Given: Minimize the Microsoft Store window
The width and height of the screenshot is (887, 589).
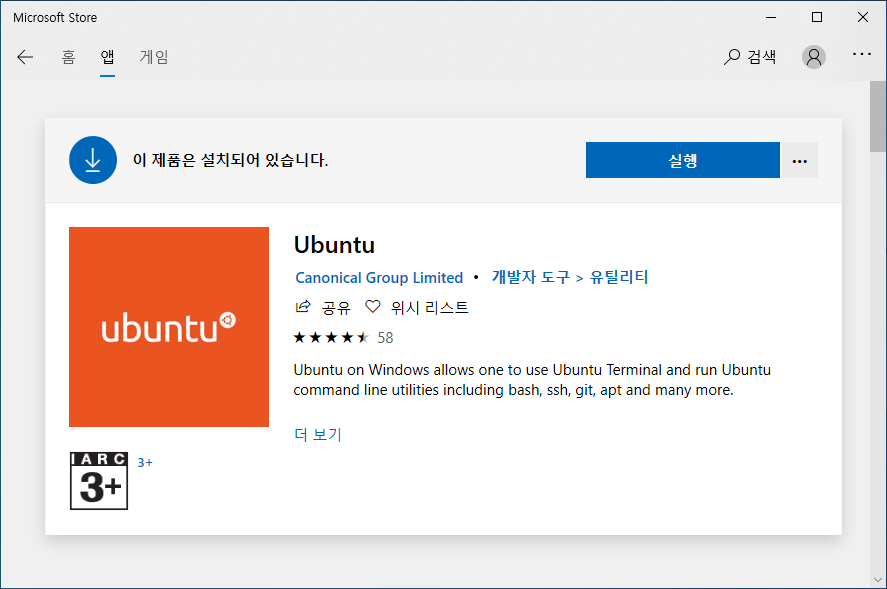Looking at the screenshot, I should (770, 18).
